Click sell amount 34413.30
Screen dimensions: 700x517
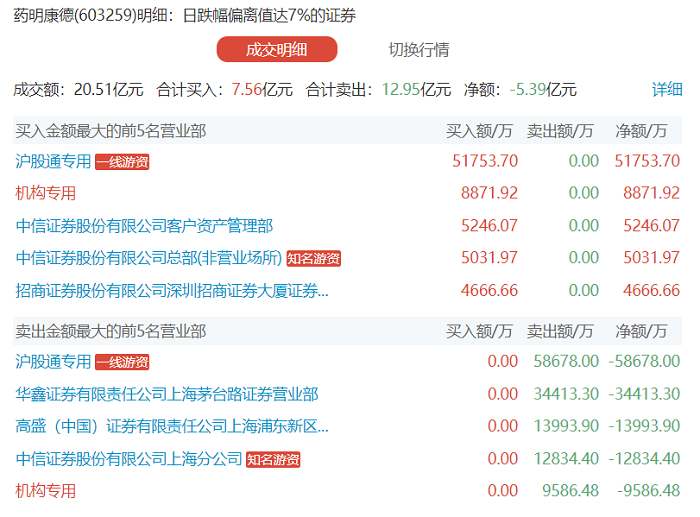[x=566, y=394]
